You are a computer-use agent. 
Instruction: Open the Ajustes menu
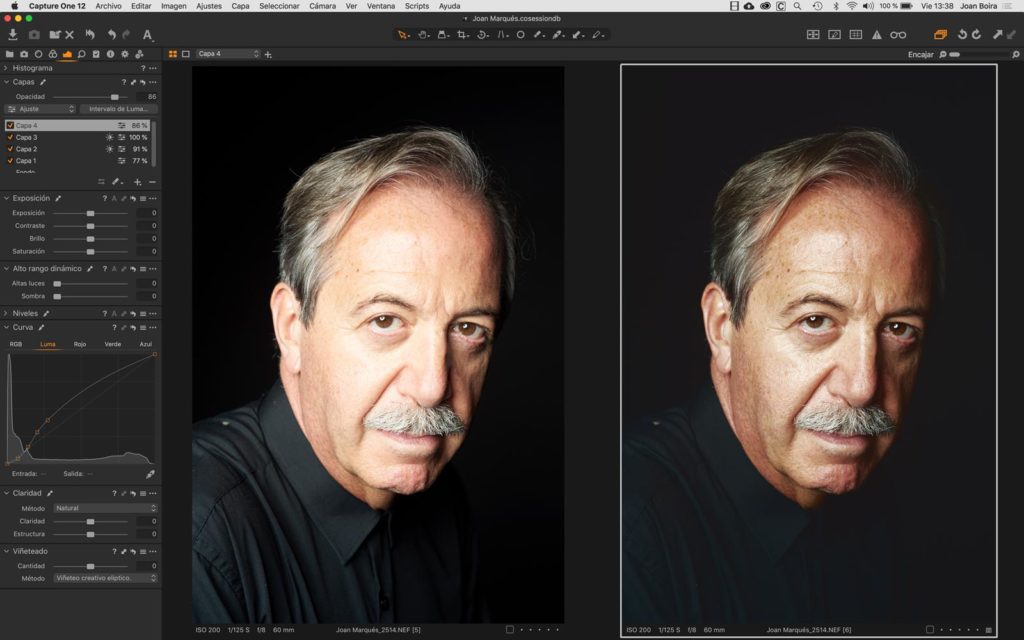pos(209,6)
